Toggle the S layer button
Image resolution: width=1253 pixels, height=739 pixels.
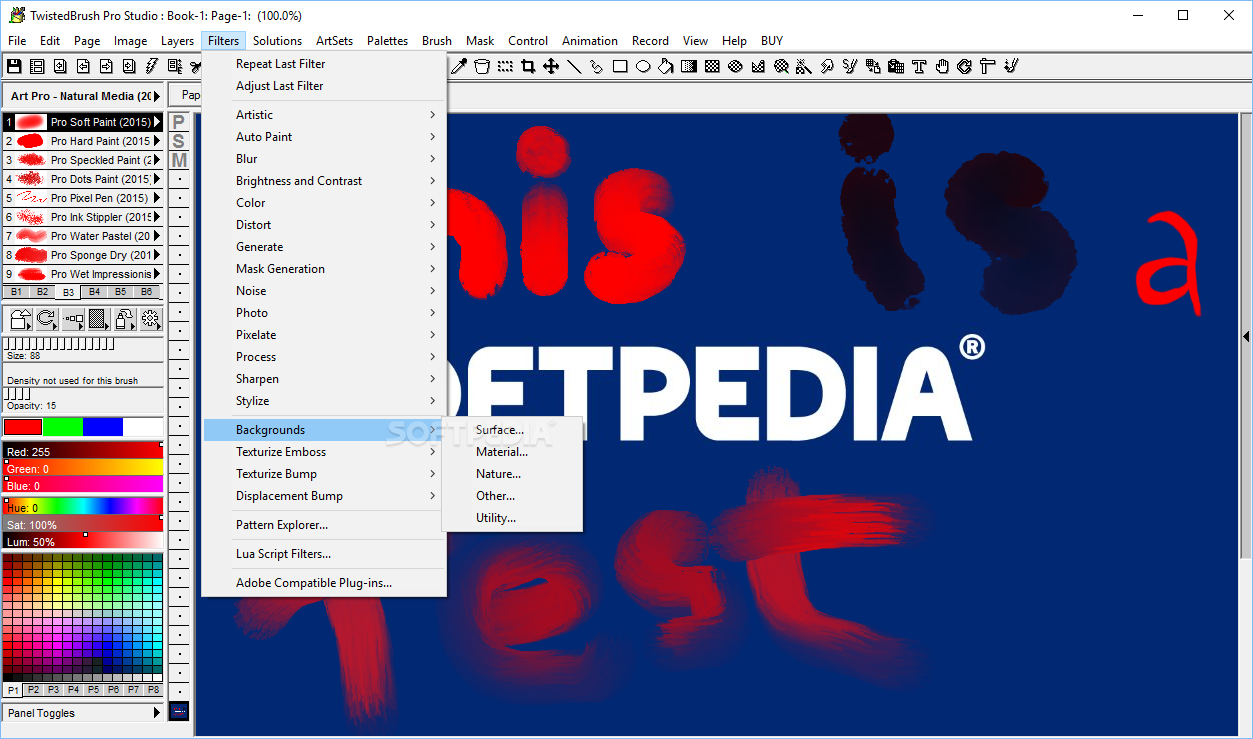[x=179, y=141]
